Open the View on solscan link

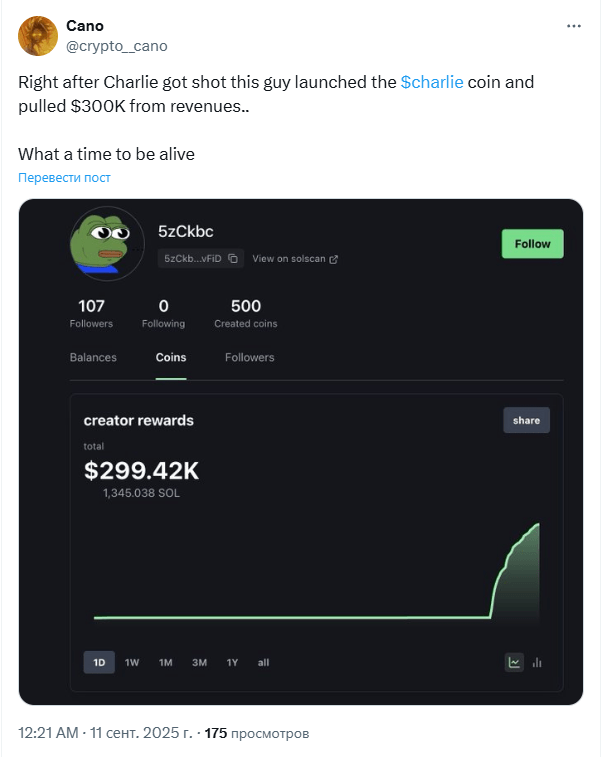[x=295, y=258]
